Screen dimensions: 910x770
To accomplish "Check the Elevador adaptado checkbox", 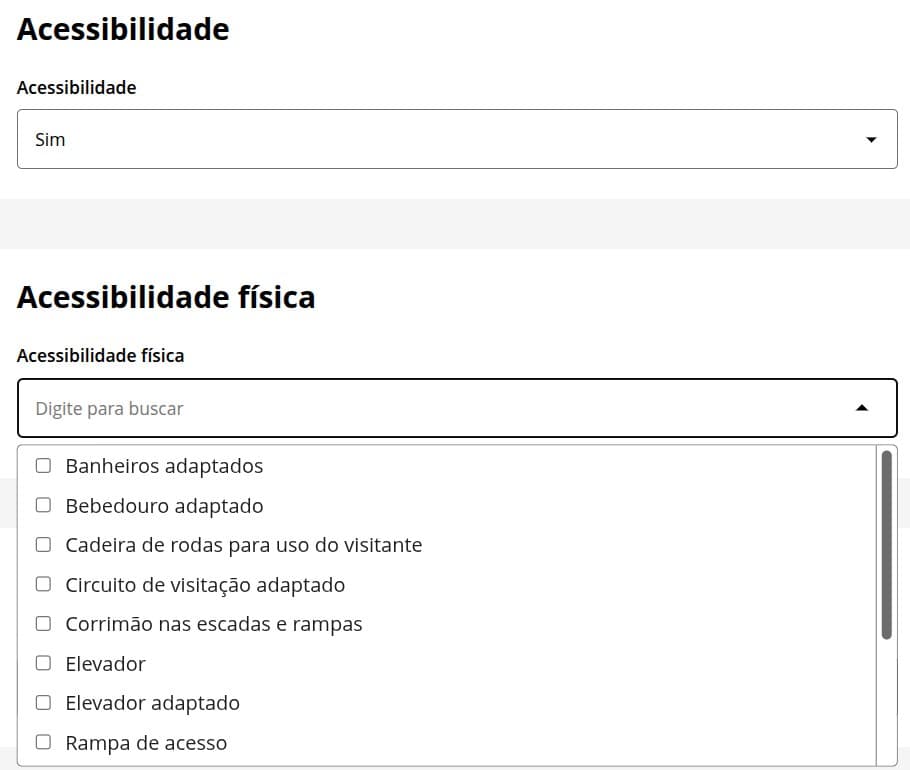I will click(x=43, y=703).
